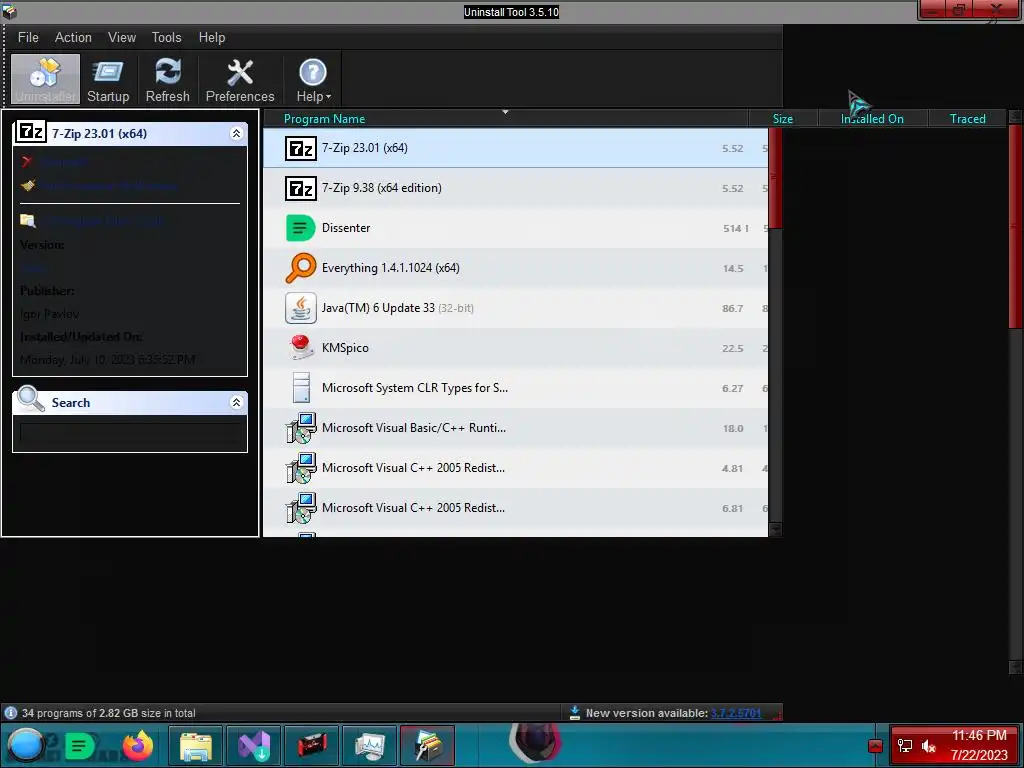This screenshot has height=768, width=1024.
Task: Show hidden tray icons arrow
Action: pyautogui.click(x=875, y=746)
